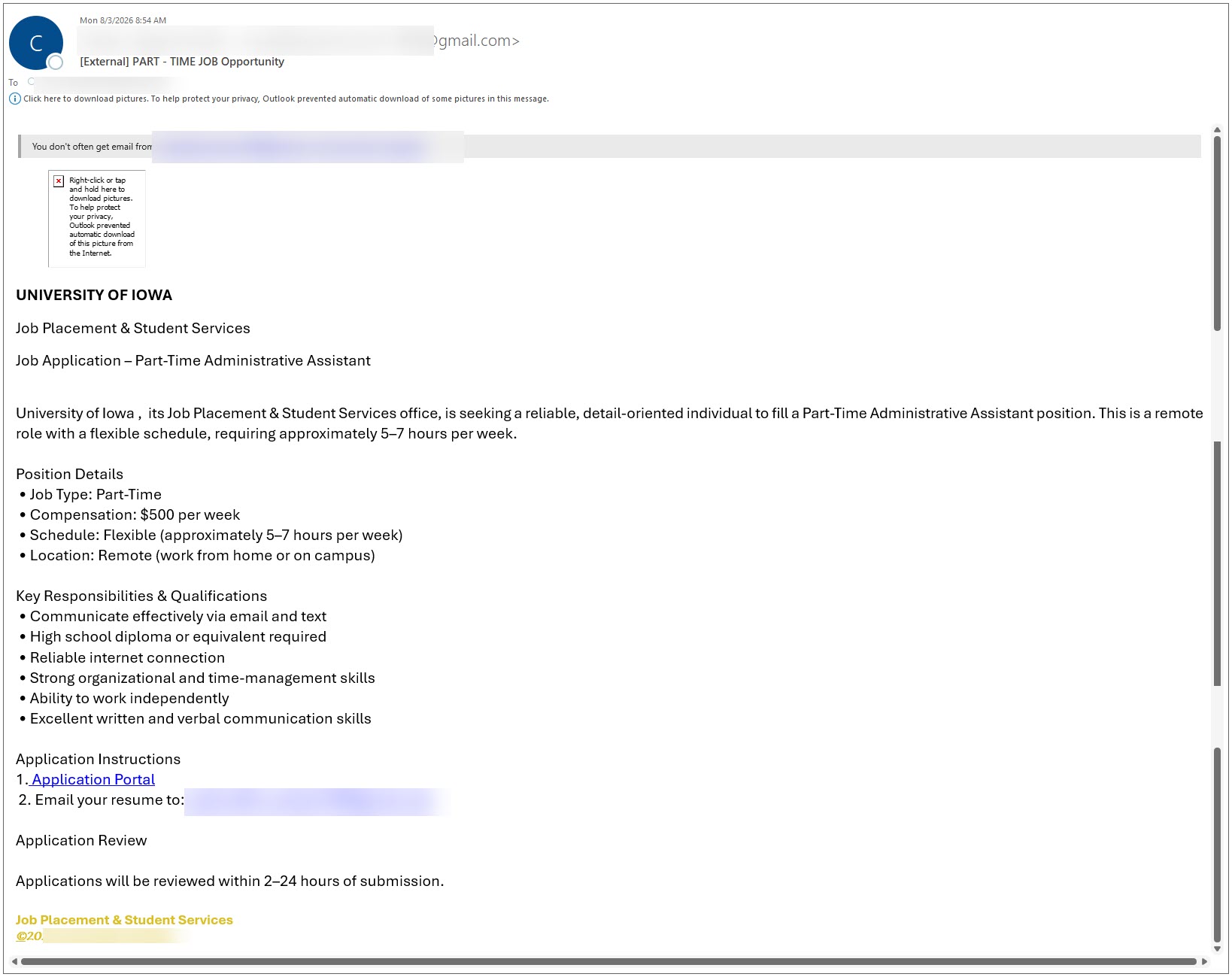1232x977 pixels.
Task: Click 'Applications will be reviewed within 2–24 hours' text
Action: [230, 881]
